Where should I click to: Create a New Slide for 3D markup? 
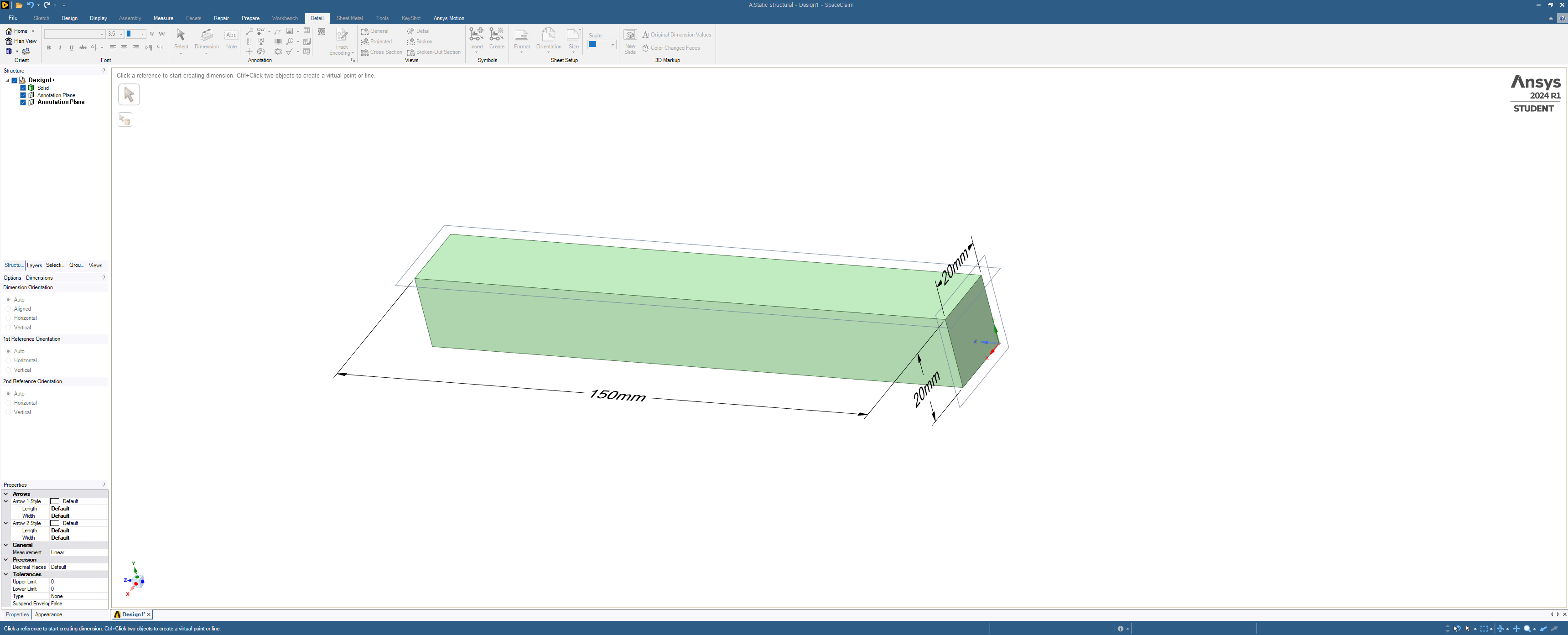click(x=630, y=42)
